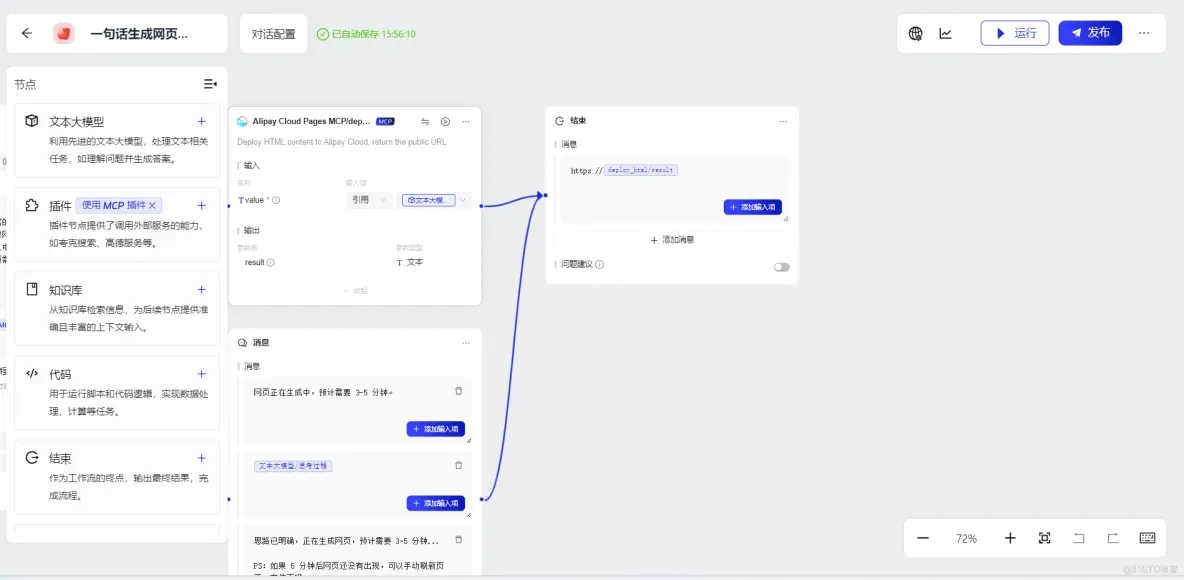1184x580 pixels.
Task: Go back using the left arrow
Action: click(26, 33)
